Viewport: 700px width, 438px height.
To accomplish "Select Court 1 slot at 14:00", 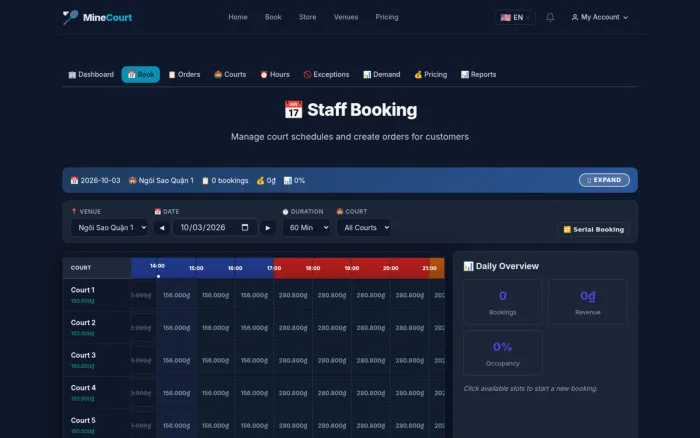I will [176, 295].
